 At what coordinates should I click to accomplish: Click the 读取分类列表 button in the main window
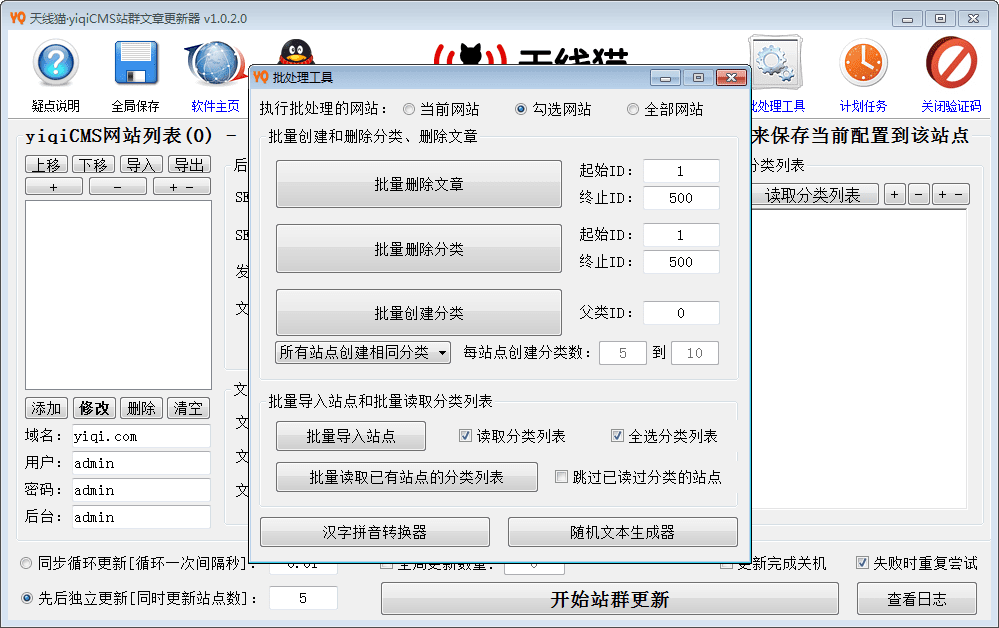click(813, 195)
